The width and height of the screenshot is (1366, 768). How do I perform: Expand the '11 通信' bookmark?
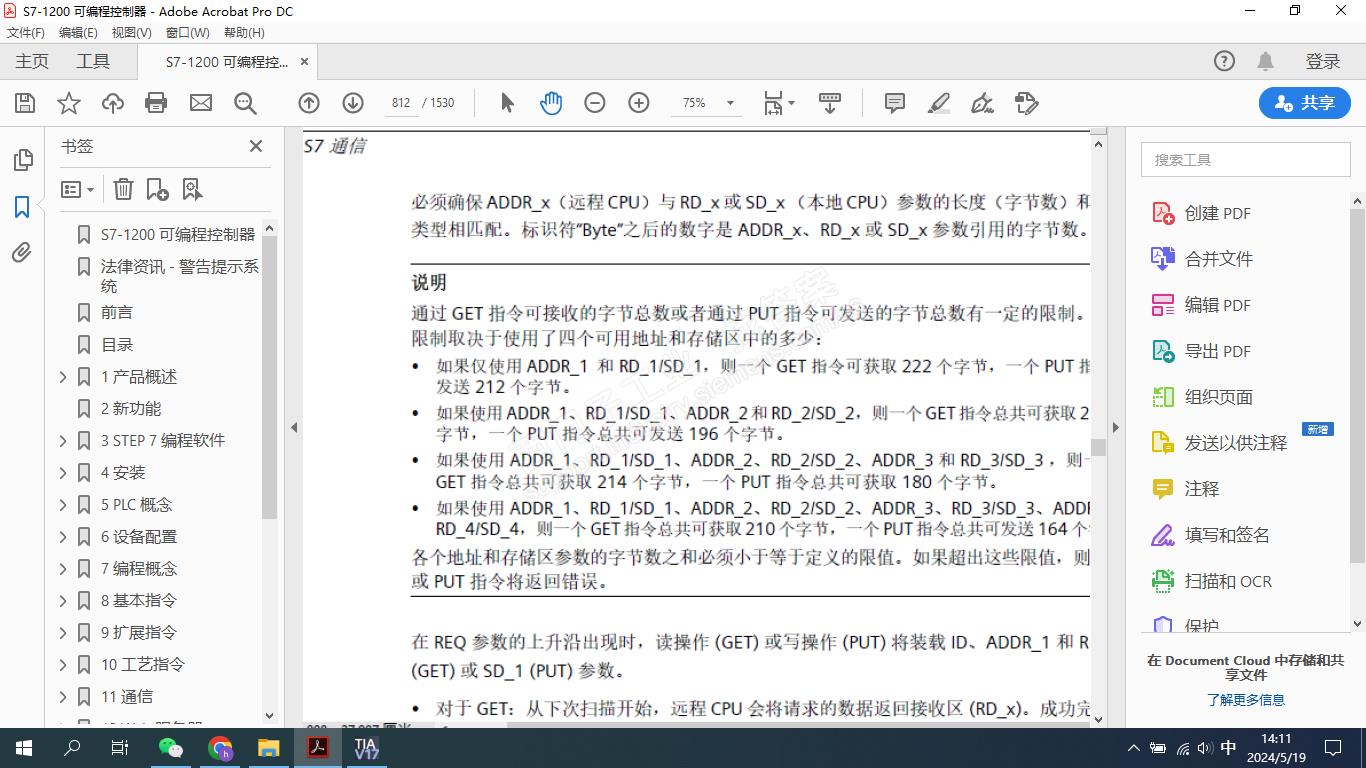click(63, 697)
